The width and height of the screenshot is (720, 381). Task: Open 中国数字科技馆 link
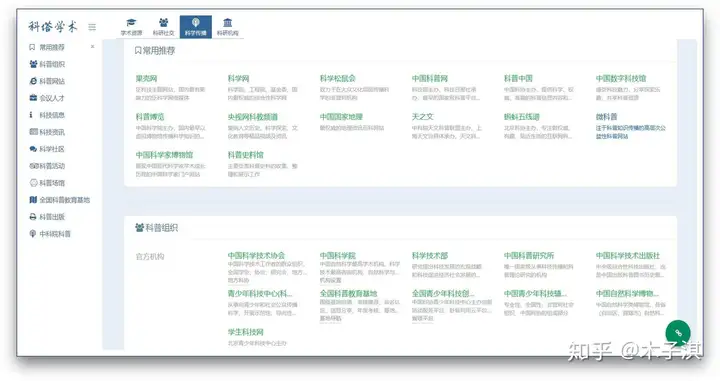click(x=621, y=79)
